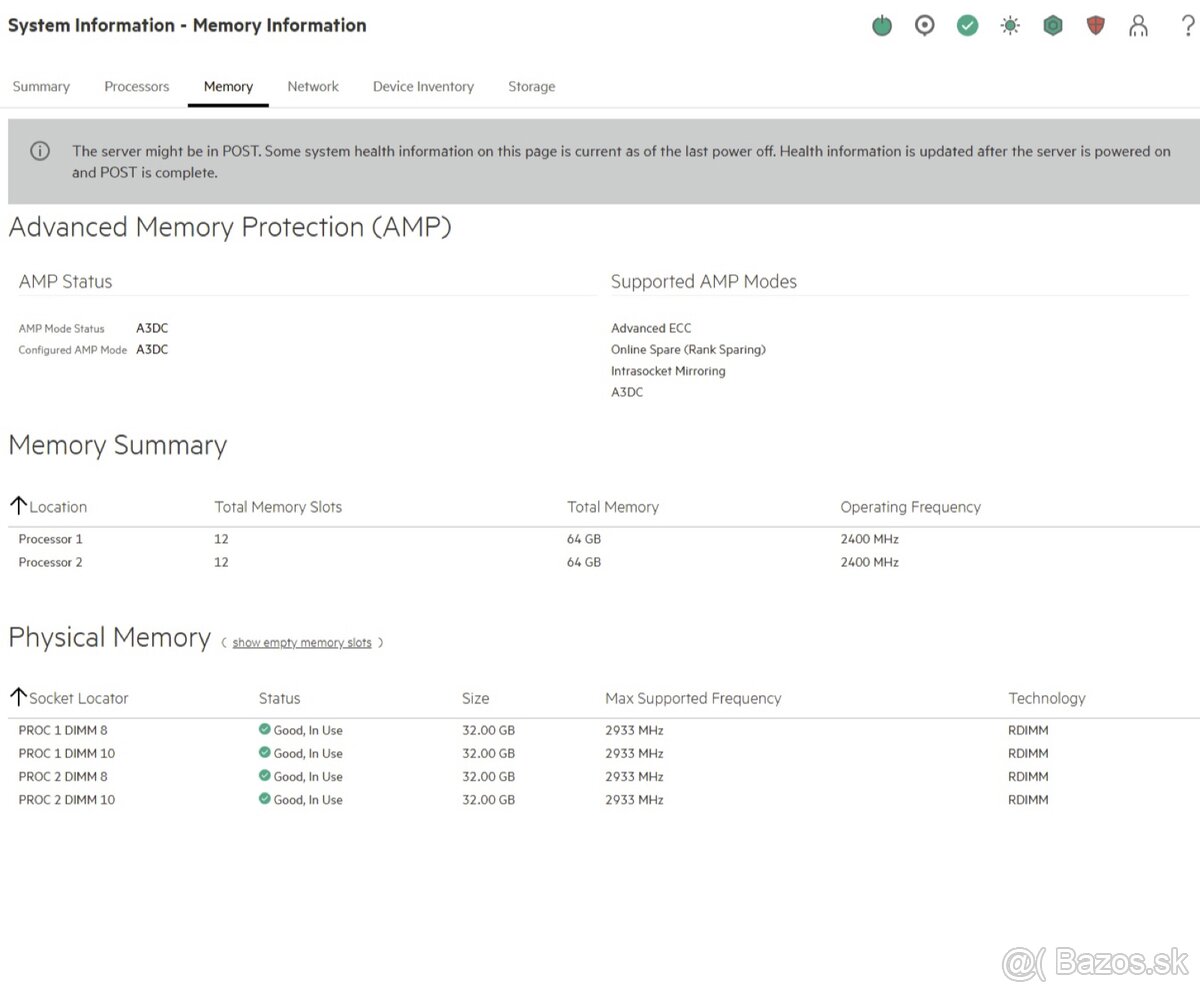This screenshot has width=1200, height=992.
Task: Click Advanced ECC in supported modes
Action: pos(651,328)
